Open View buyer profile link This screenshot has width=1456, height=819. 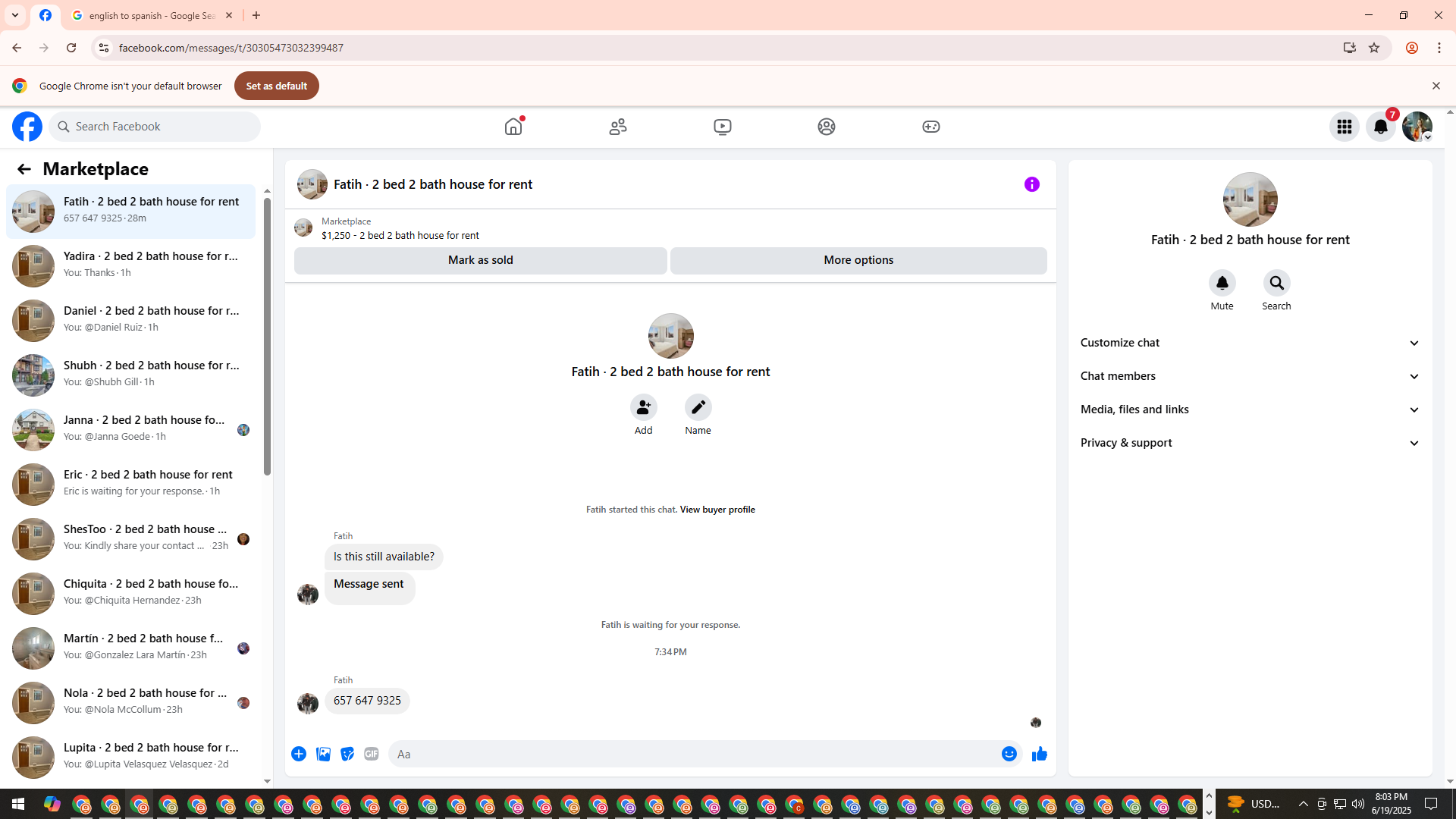tap(717, 510)
